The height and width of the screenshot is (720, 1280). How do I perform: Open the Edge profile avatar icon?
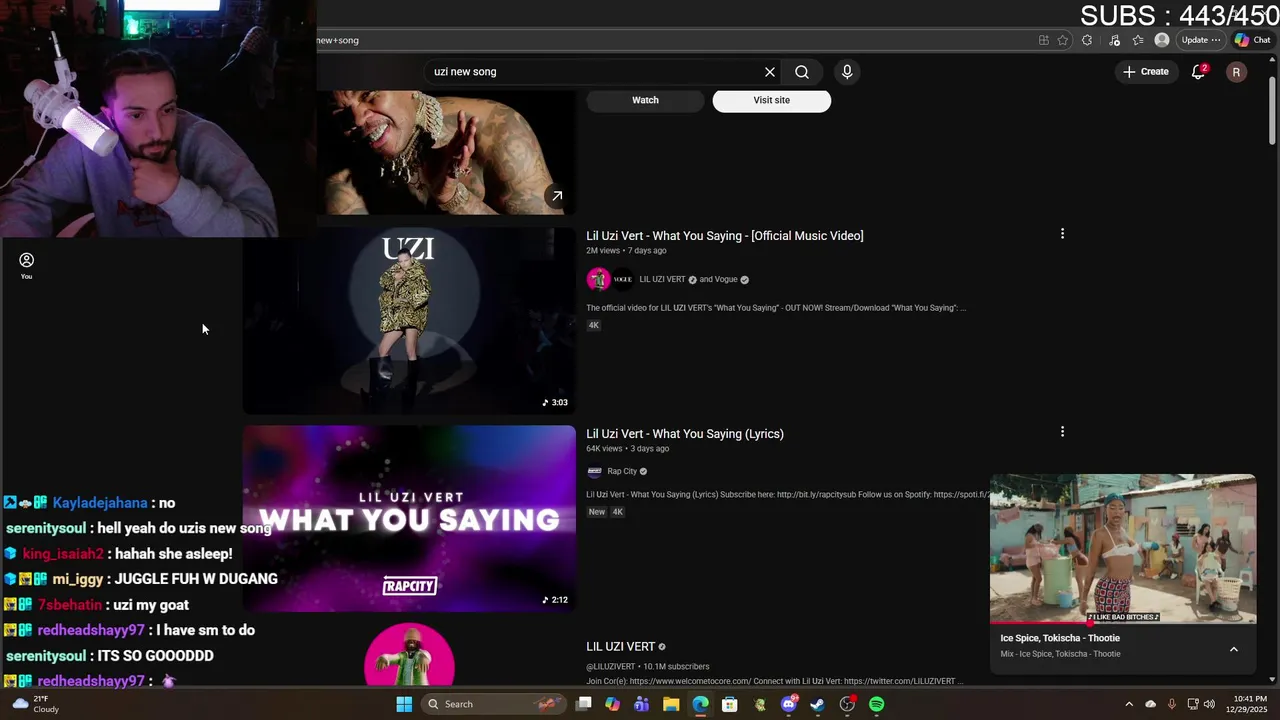1161,40
